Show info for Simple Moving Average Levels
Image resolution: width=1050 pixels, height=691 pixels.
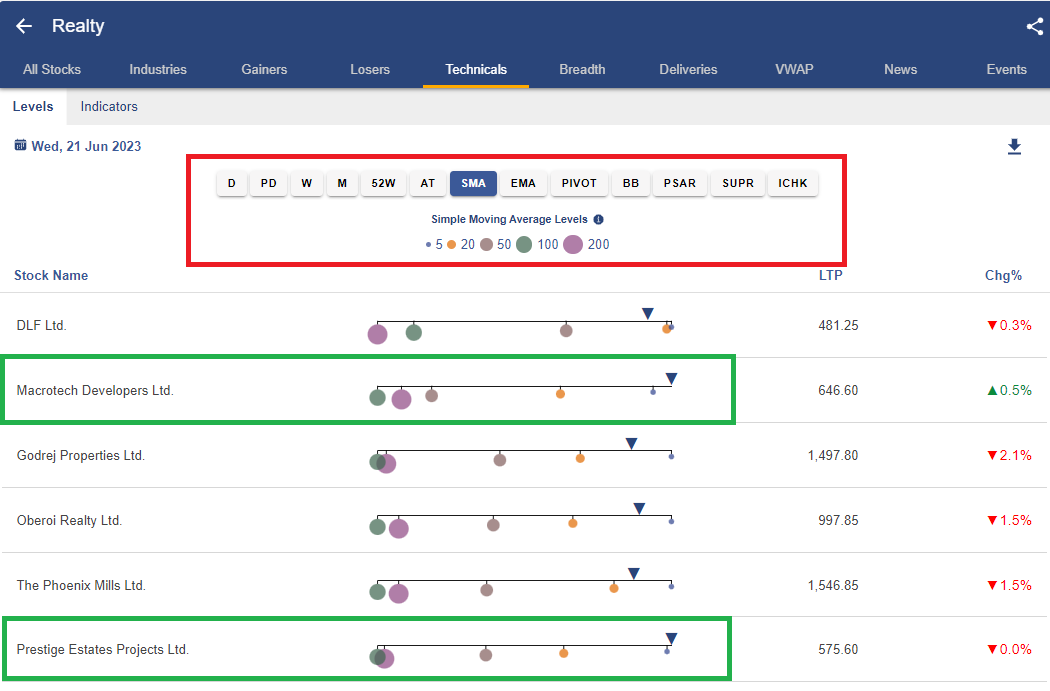coord(599,220)
